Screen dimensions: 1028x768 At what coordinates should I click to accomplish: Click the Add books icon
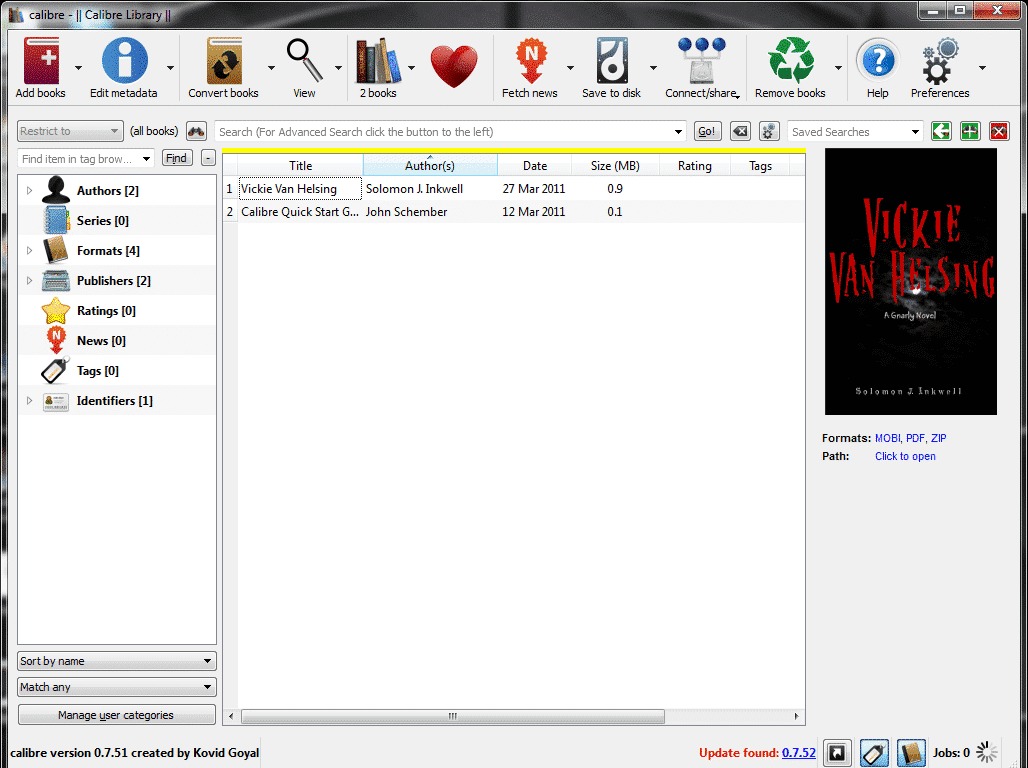(x=41, y=60)
